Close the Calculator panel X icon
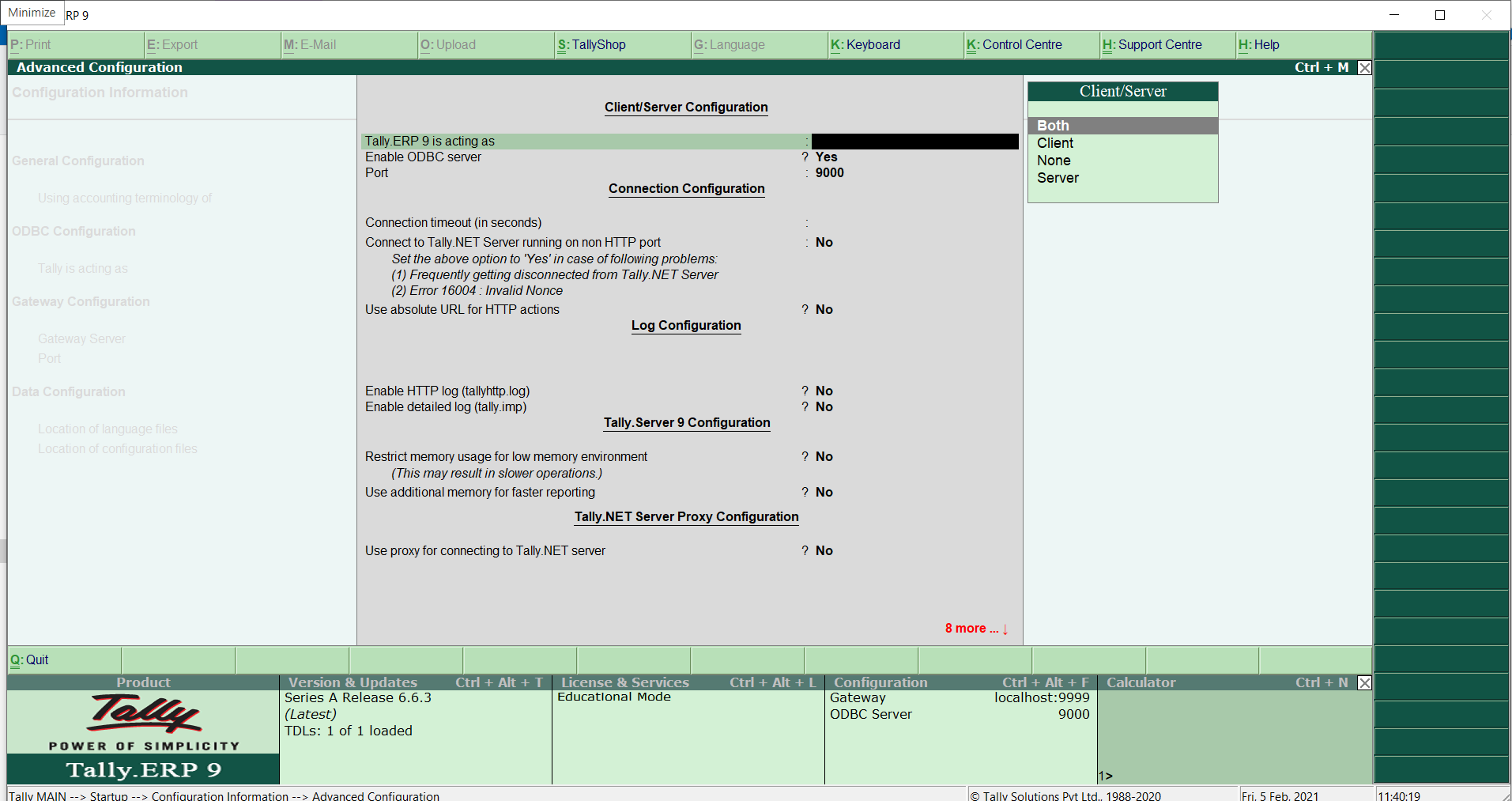This screenshot has width=1512, height=801. tap(1364, 683)
